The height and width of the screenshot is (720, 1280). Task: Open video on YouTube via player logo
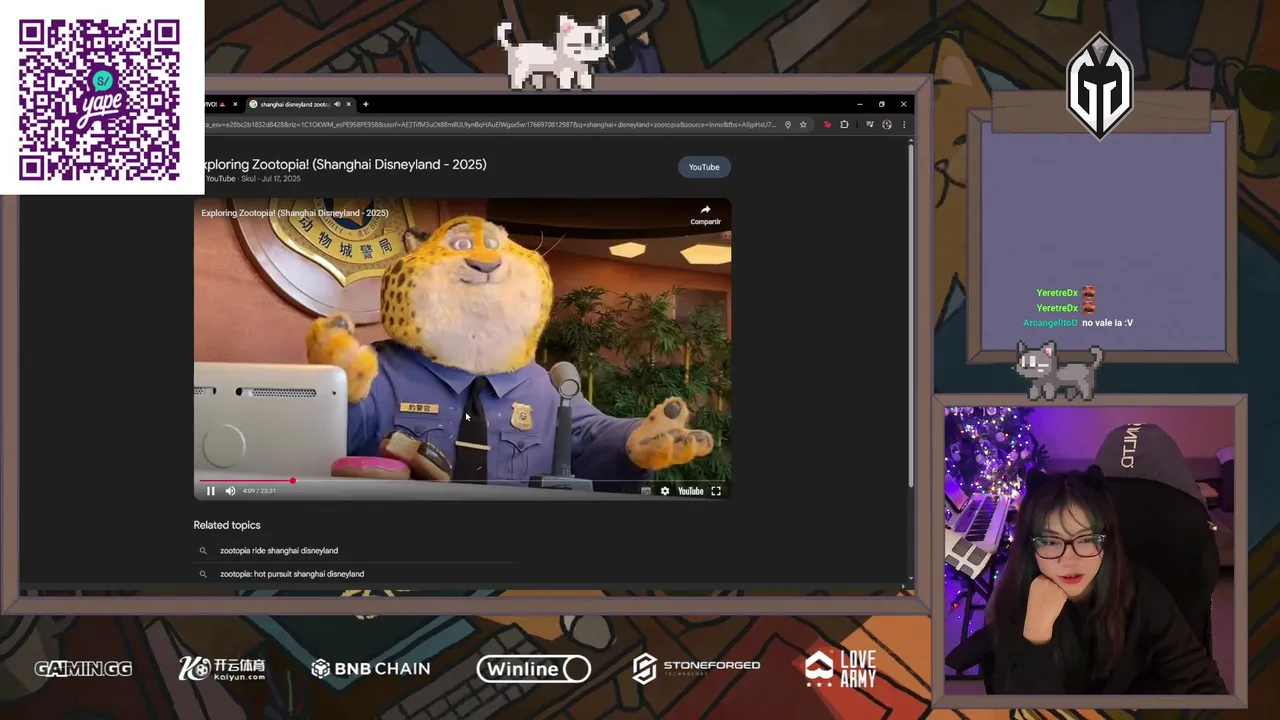click(691, 491)
